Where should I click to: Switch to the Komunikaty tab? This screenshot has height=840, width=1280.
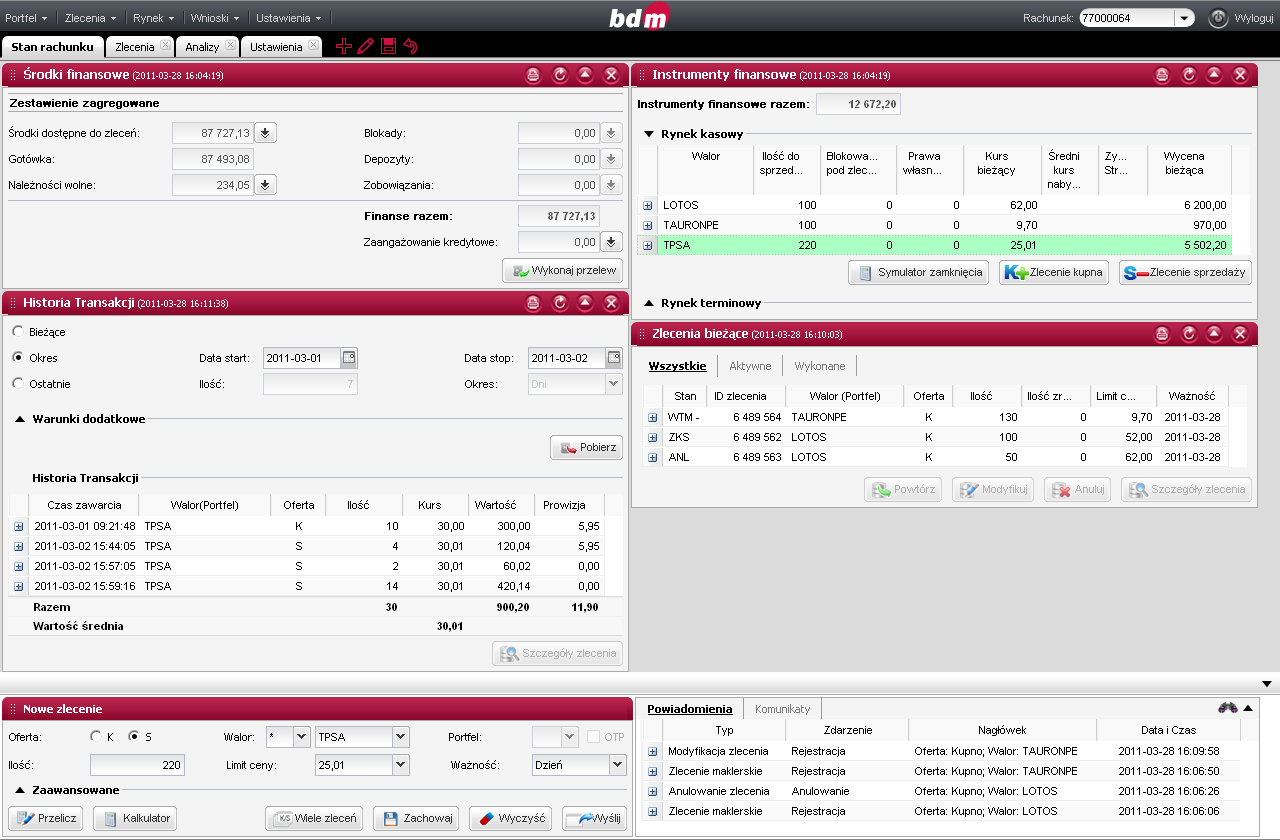[783, 708]
